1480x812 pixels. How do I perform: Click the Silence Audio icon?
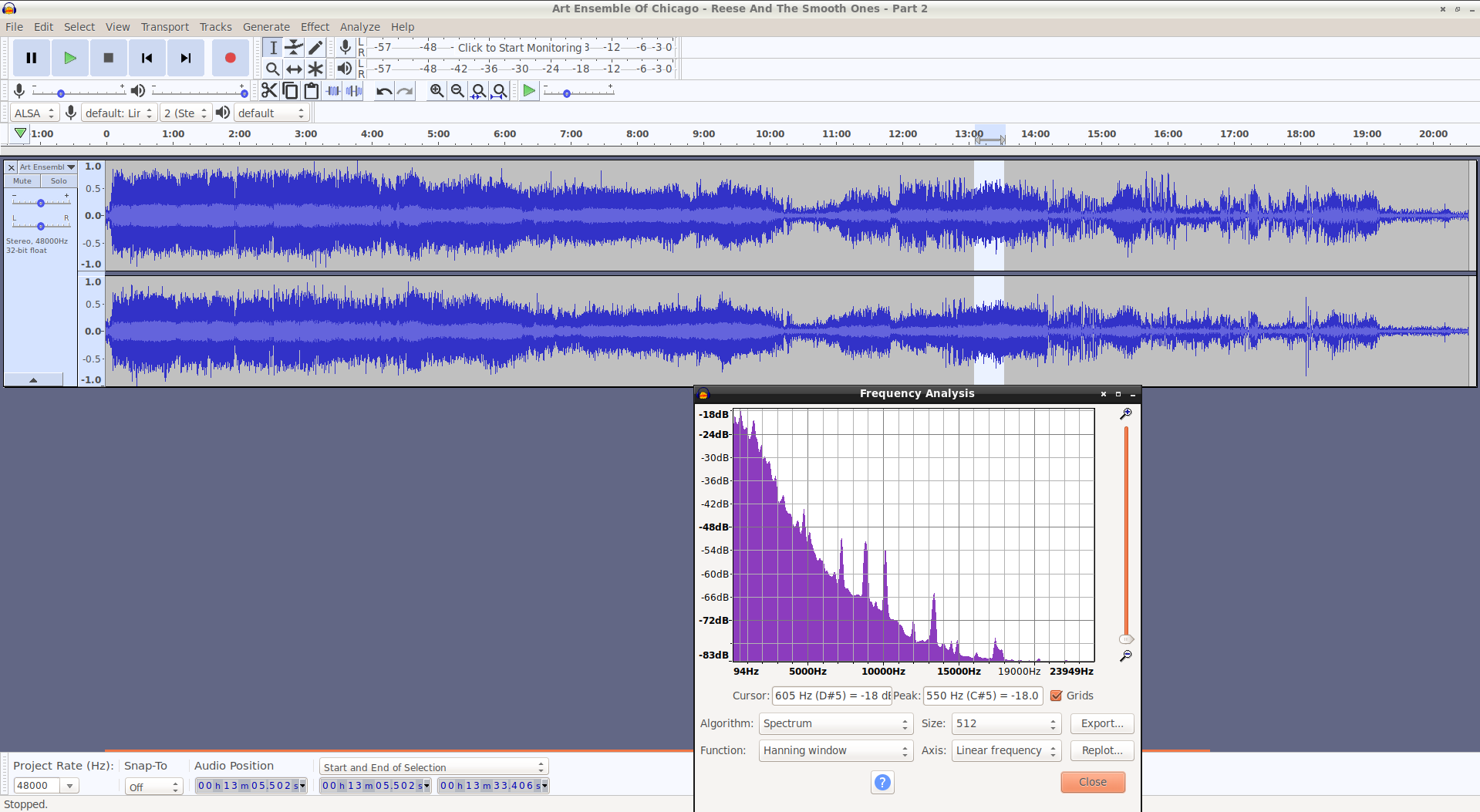pos(354,91)
